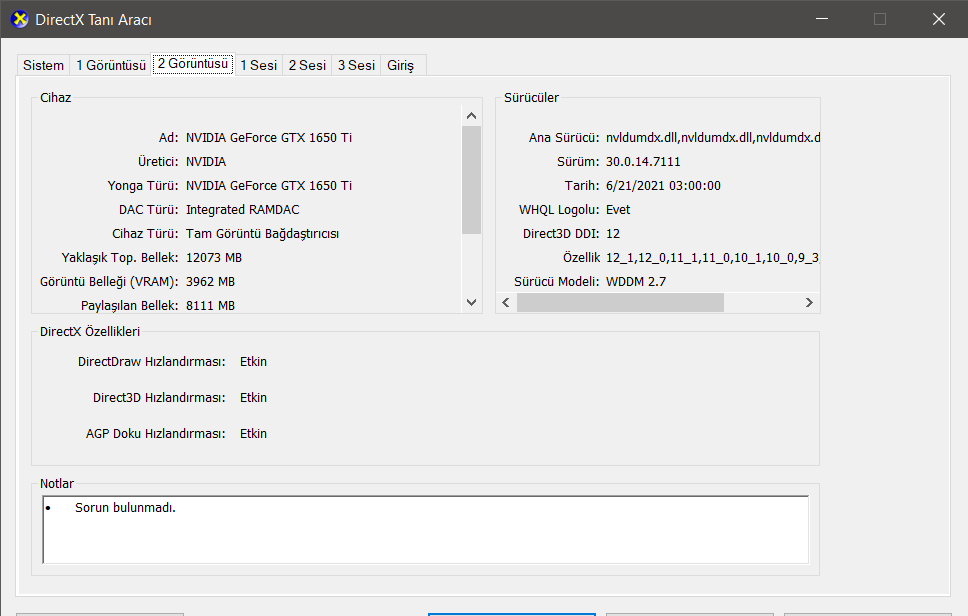The width and height of the screenshot is (968, 616).
Task: Click the Özellik levels value '12_1,12_0...'
Action: (712, 258)
